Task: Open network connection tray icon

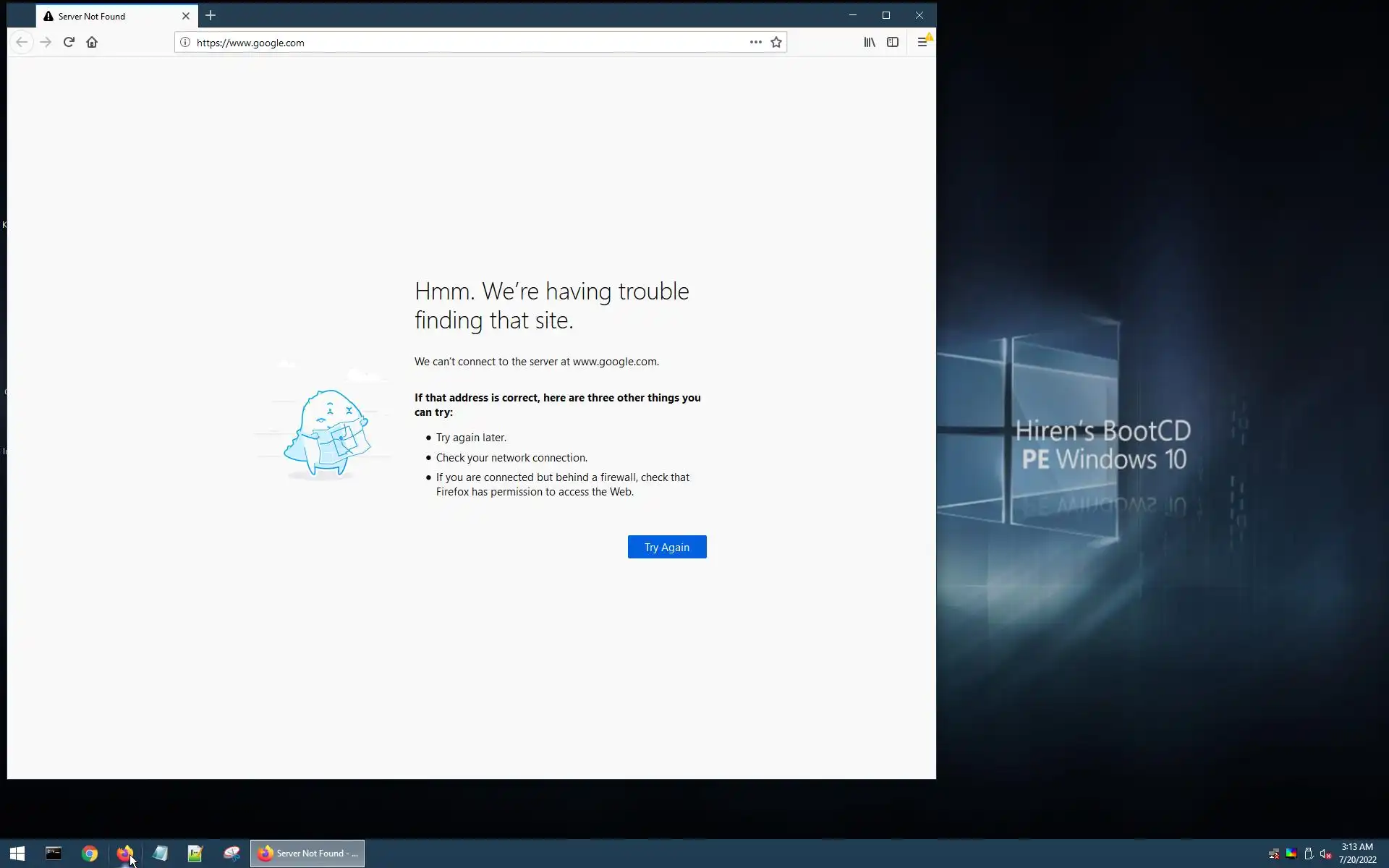Action: coord(1274,854)
